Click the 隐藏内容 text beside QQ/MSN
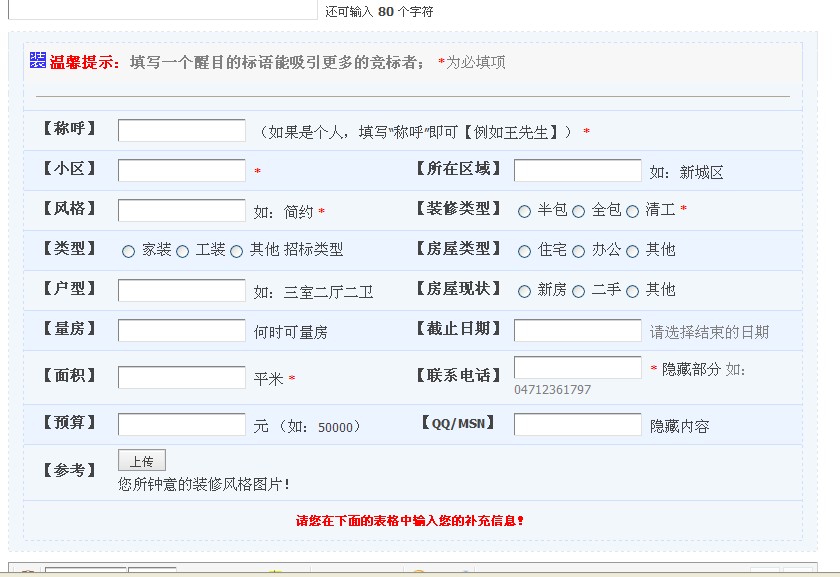The image size is (840, 577). point(679,426)
